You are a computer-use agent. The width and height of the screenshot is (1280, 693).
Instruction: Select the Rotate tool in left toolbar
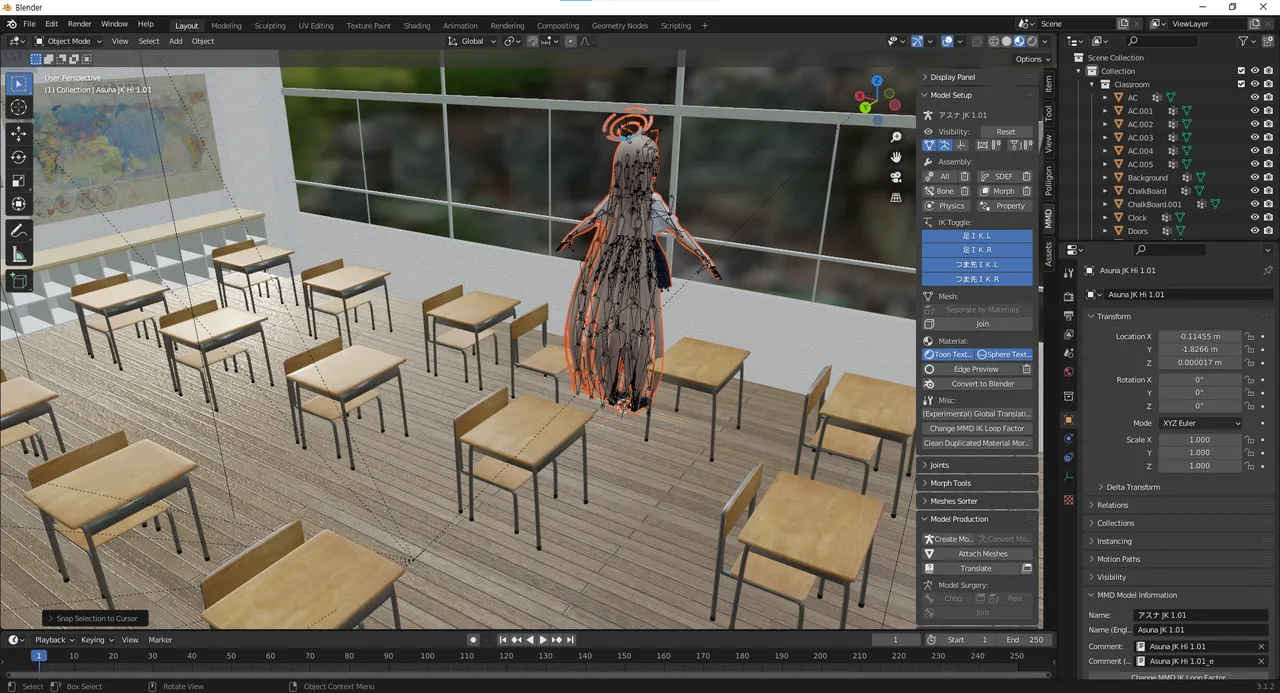[x=18, y=157]
